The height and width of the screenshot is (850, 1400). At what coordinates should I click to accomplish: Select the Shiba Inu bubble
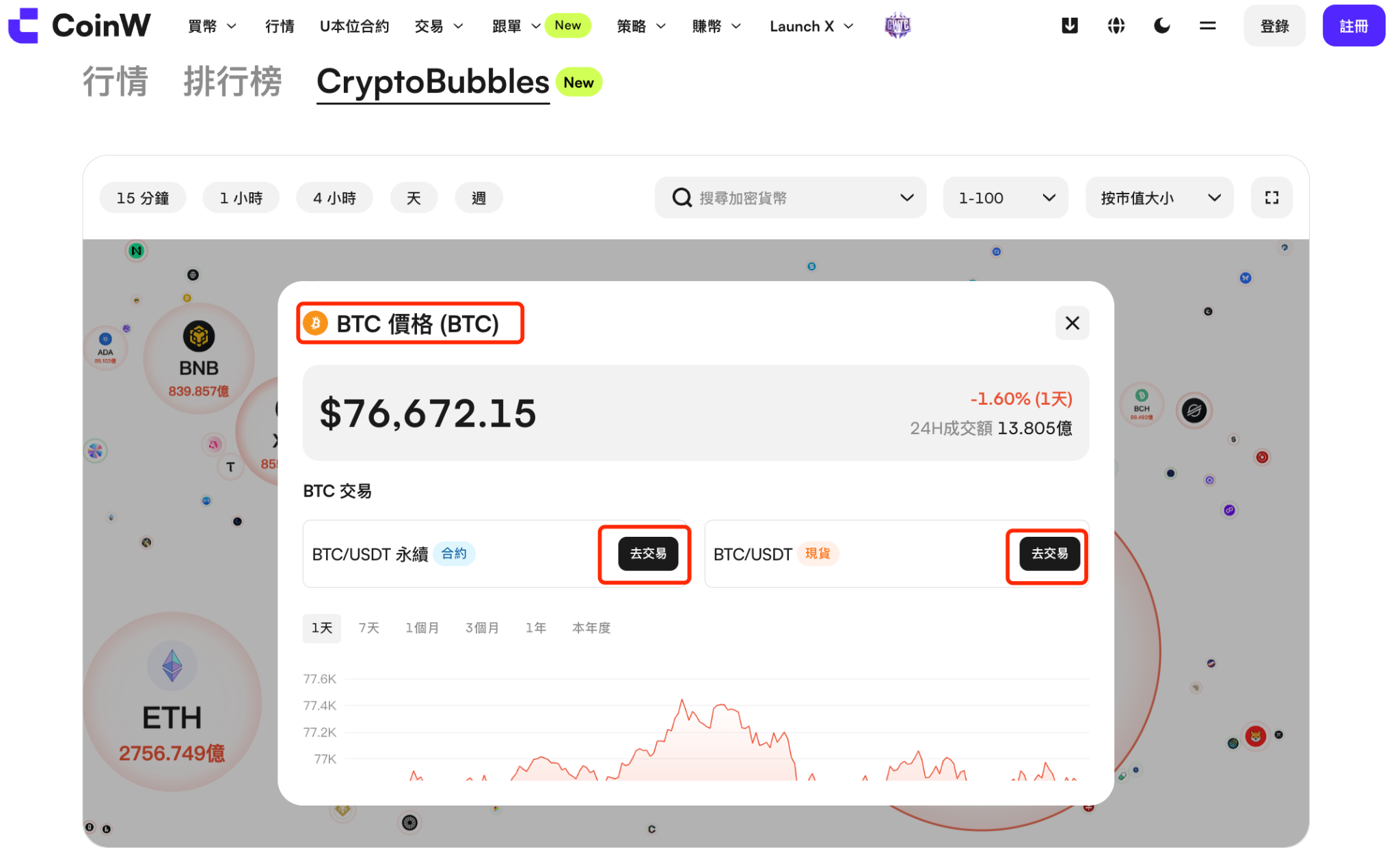click(x=1255, y=736)
